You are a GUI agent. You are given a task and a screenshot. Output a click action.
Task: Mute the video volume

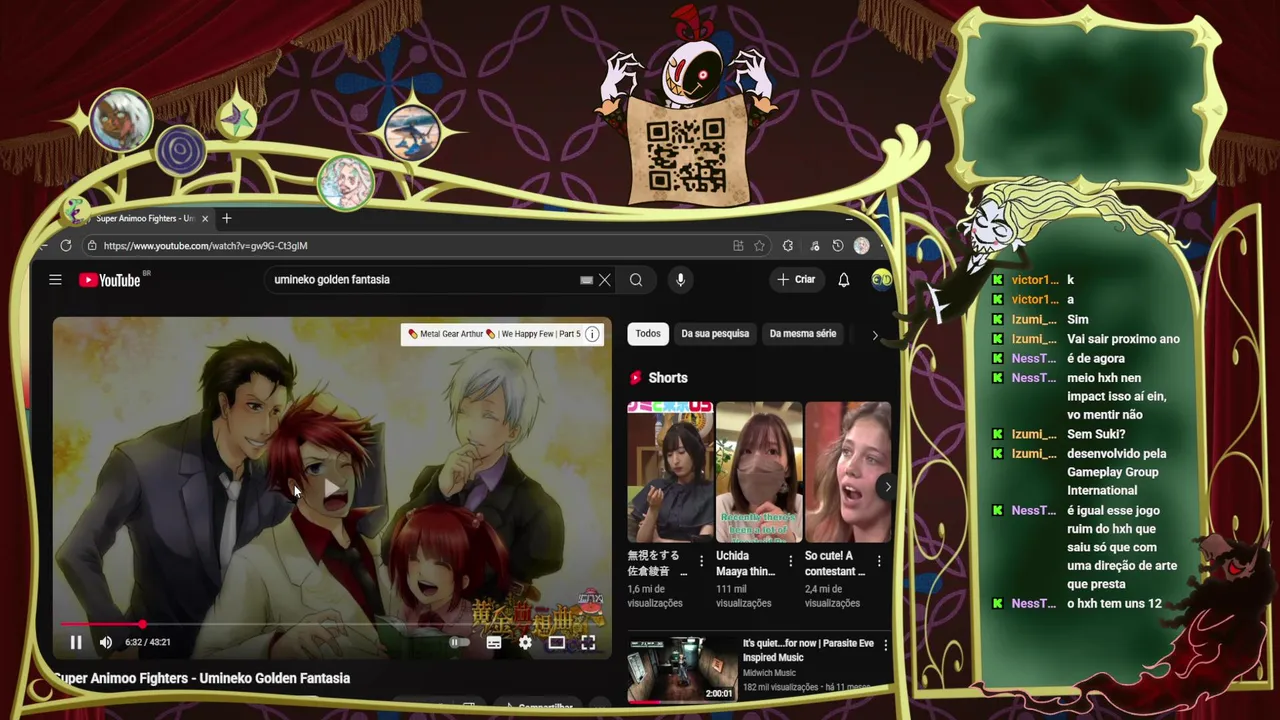pyautogui.click(x=106, y=642)
